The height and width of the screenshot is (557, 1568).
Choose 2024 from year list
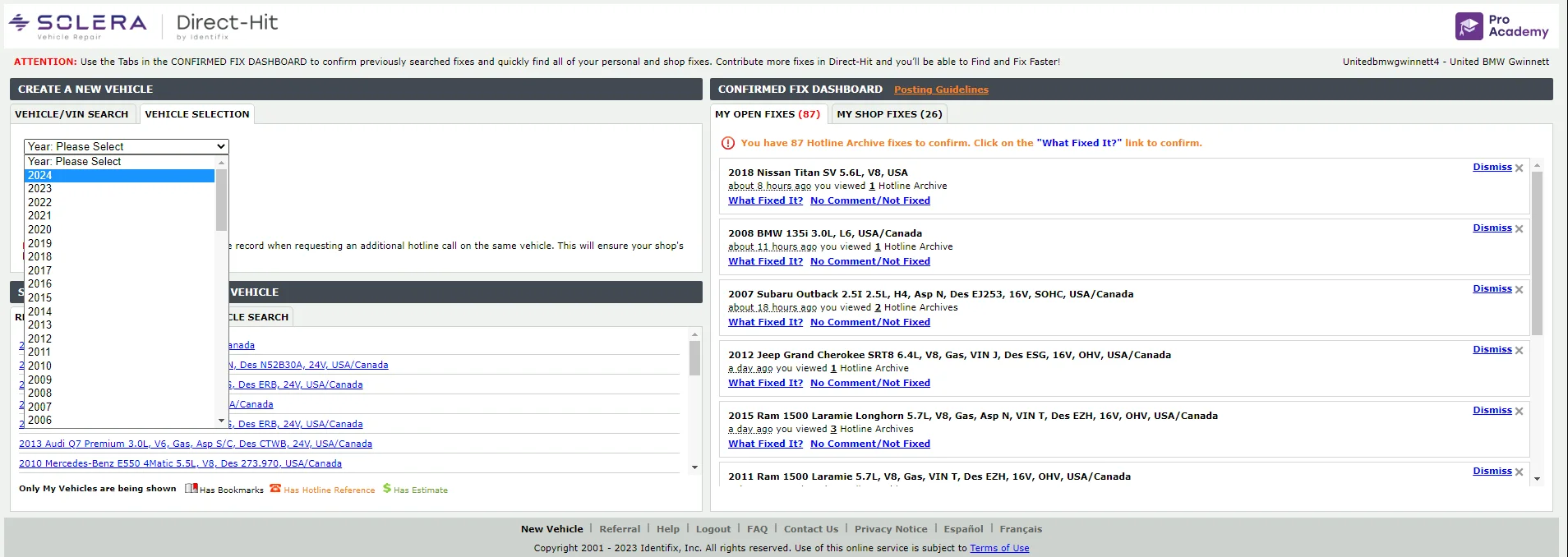click(x=119, y=176)
